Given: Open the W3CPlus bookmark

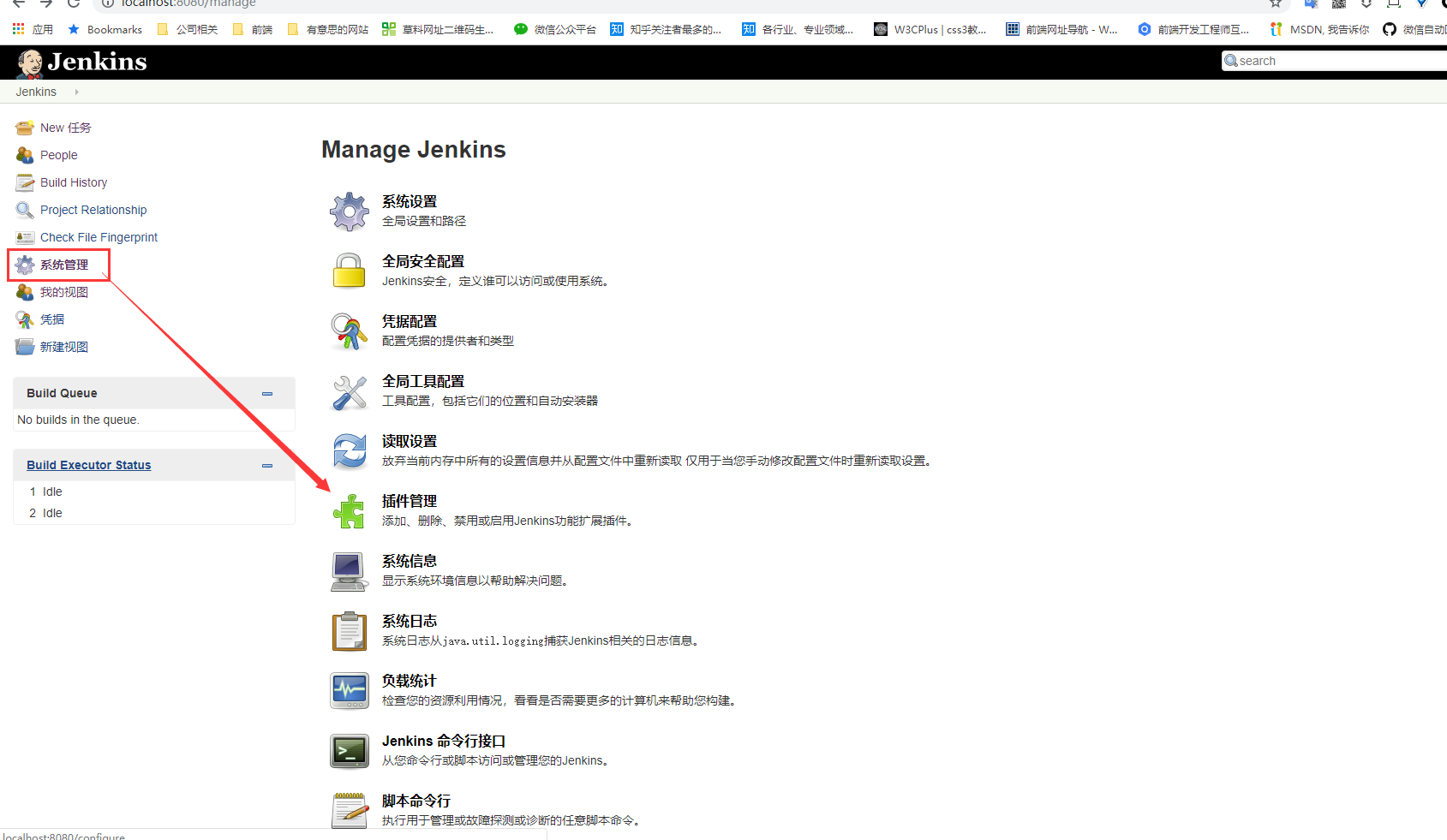Looking at the screenshot, I should [930, 29].
